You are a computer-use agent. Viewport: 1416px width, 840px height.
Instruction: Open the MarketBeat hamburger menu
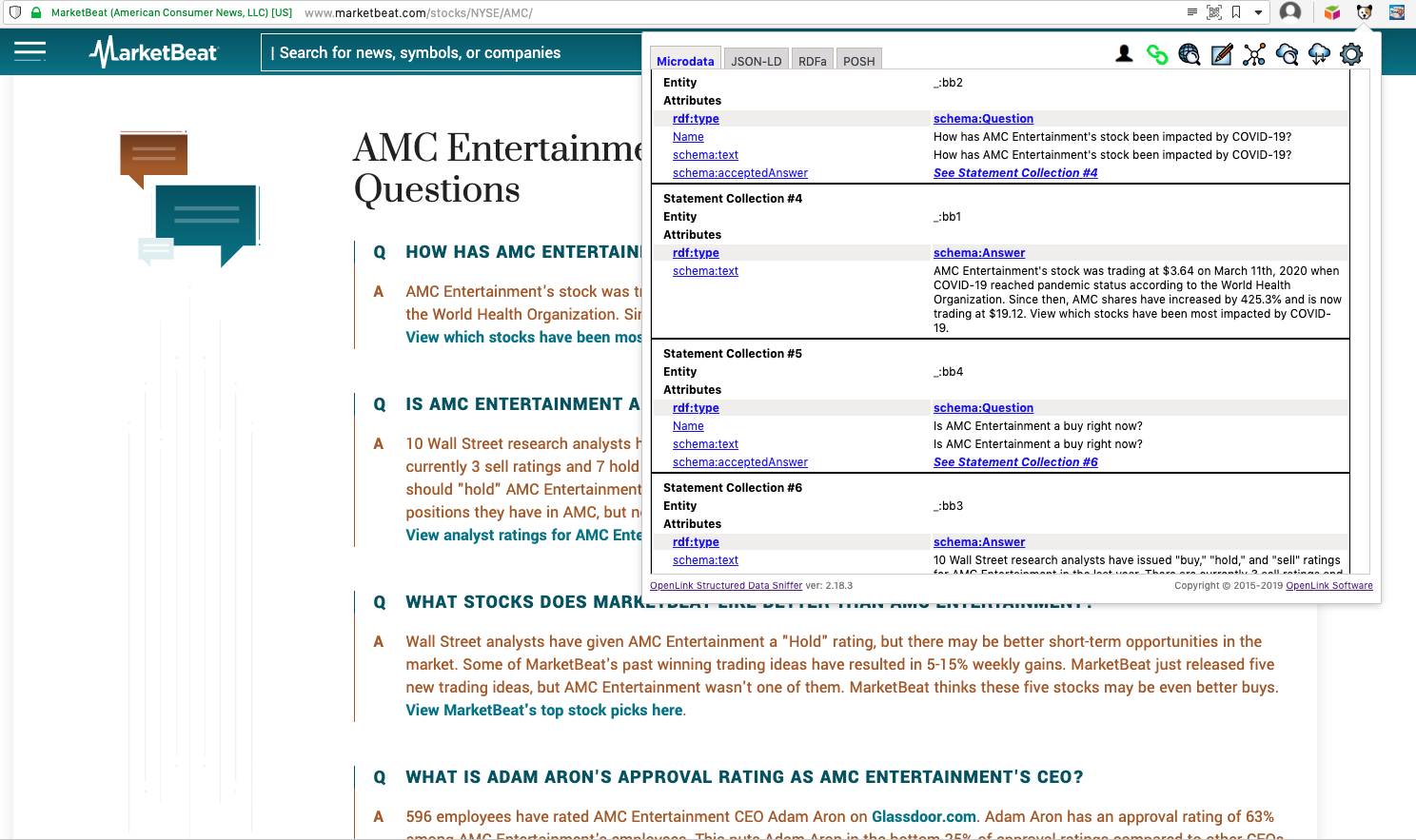30,51
